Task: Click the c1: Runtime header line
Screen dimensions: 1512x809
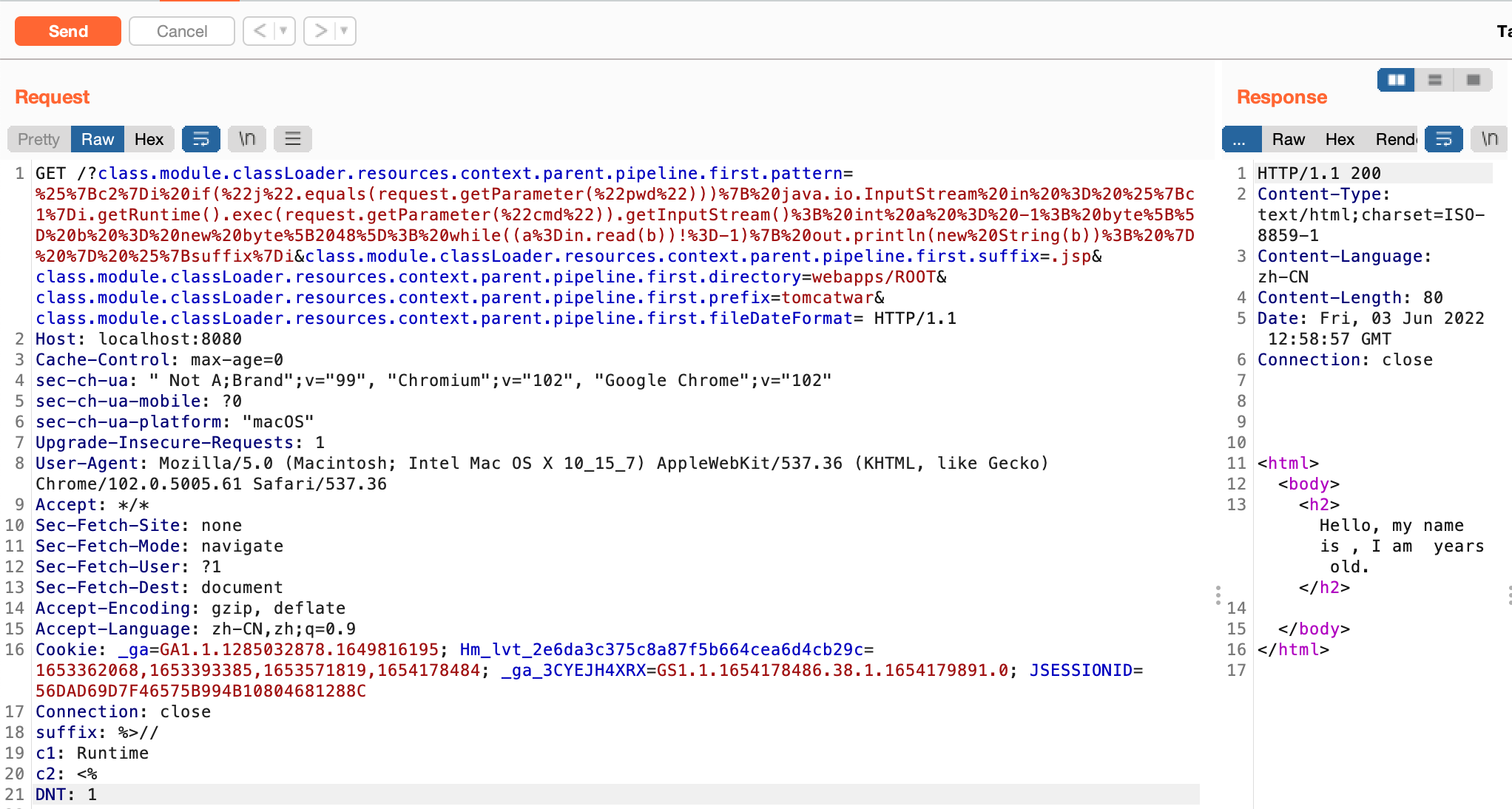Action: coord(92,753)
